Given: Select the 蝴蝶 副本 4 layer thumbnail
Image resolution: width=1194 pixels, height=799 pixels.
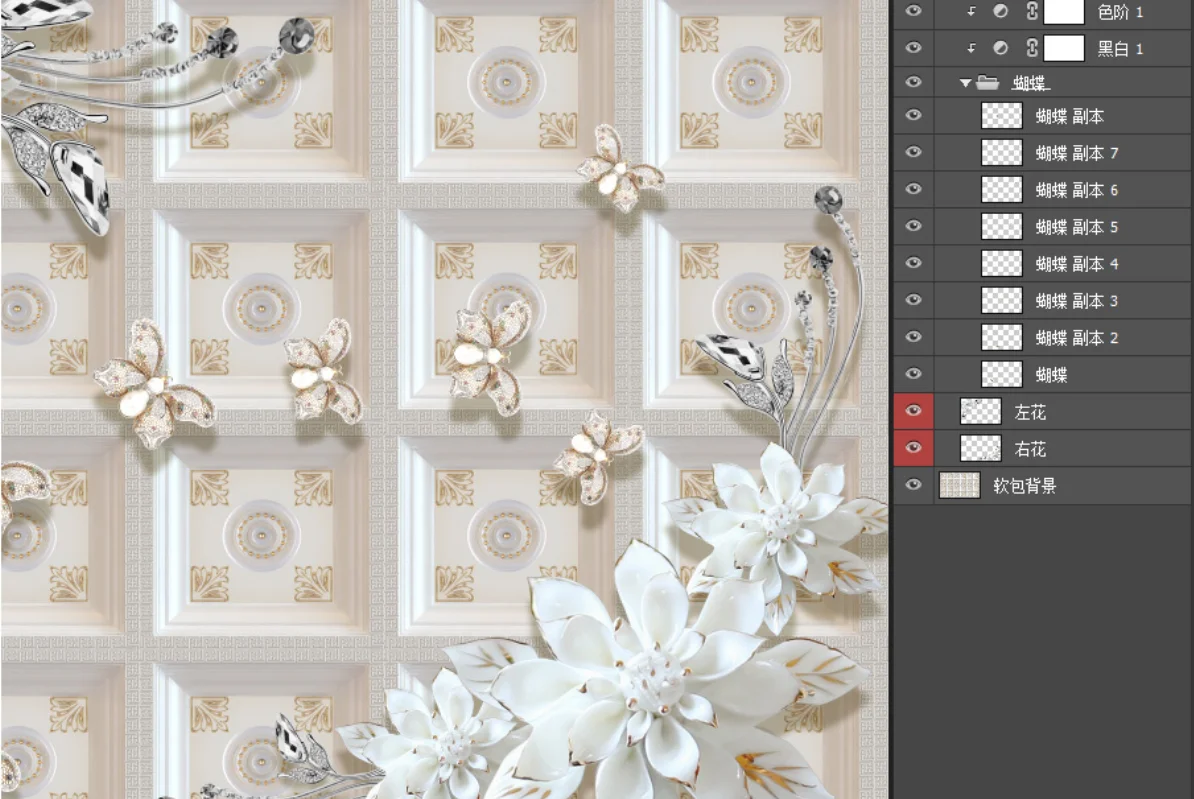Looking at the screenshot, I should coord(1001,264).
